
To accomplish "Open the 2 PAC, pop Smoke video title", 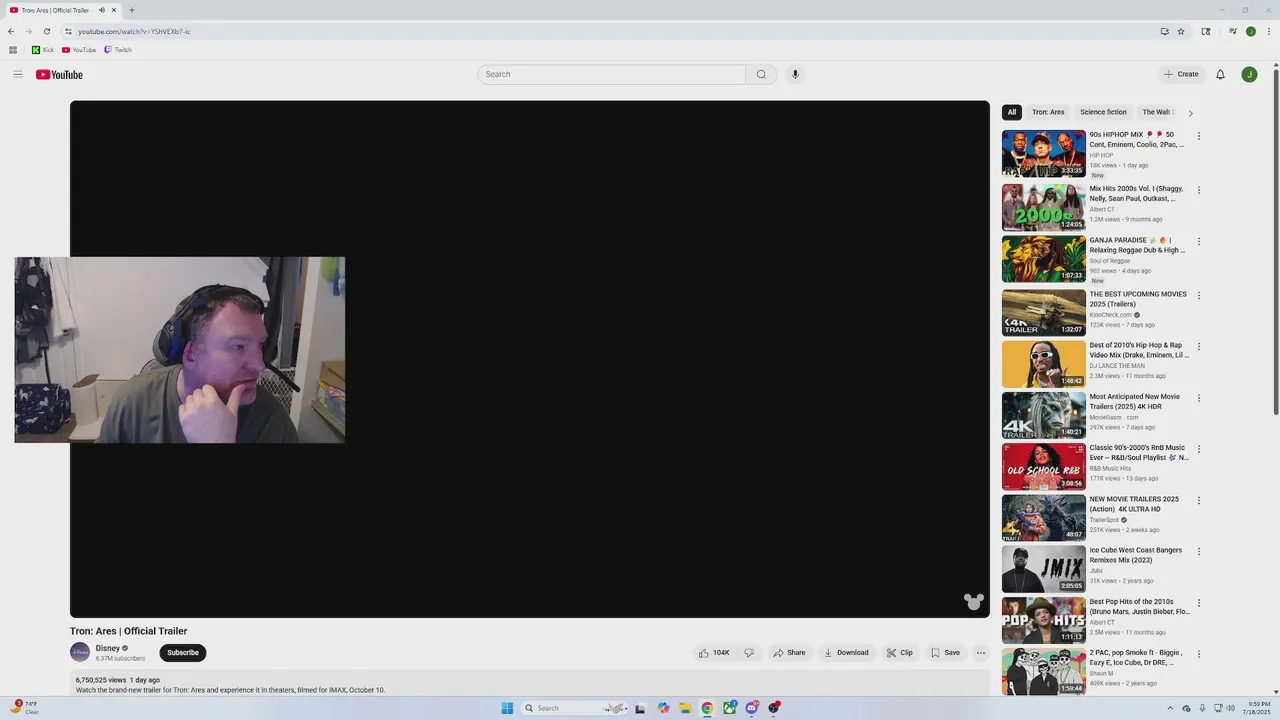I will tap(1137, 657).
